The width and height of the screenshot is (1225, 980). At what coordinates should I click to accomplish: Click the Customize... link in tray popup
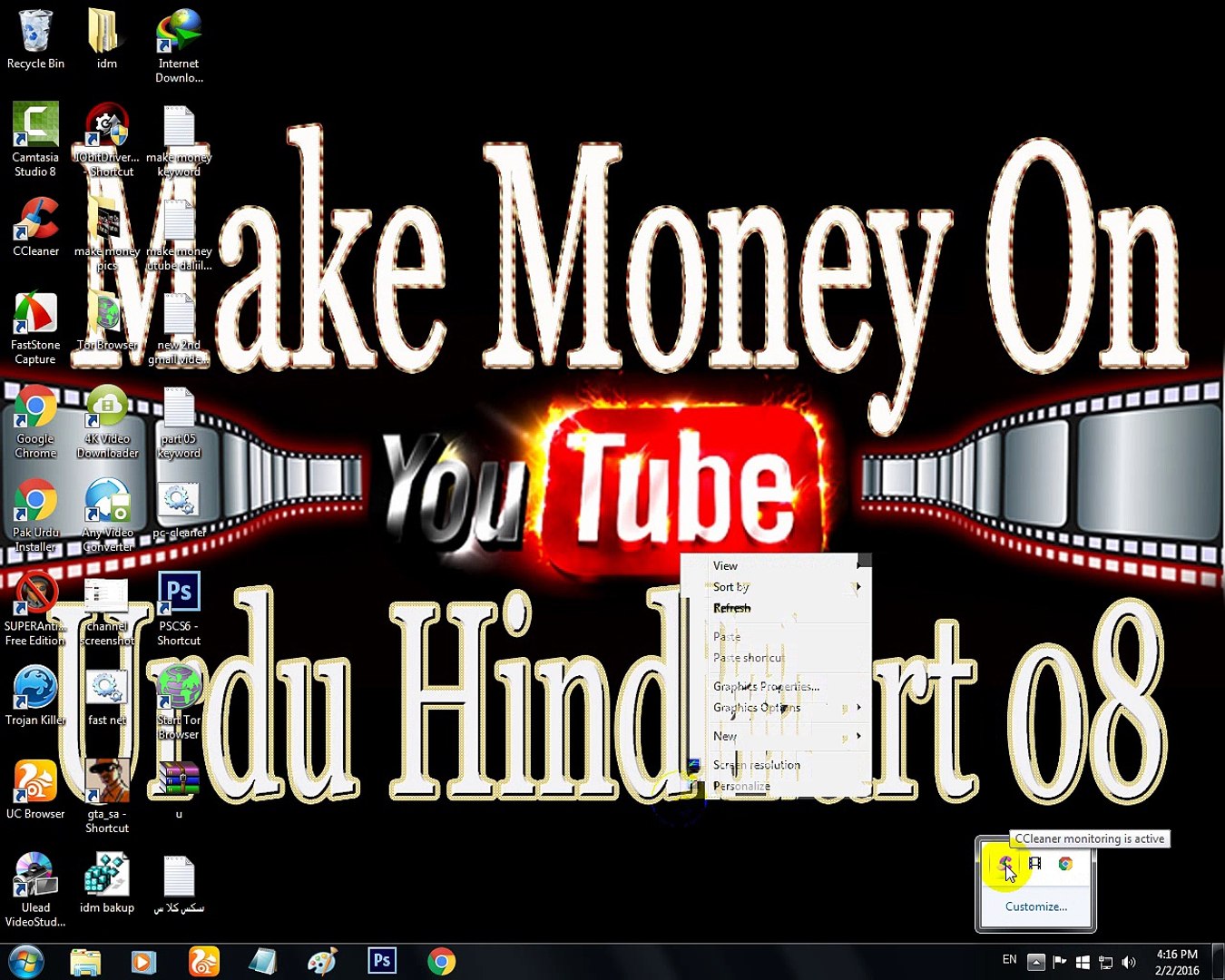tap(1035, 906)
